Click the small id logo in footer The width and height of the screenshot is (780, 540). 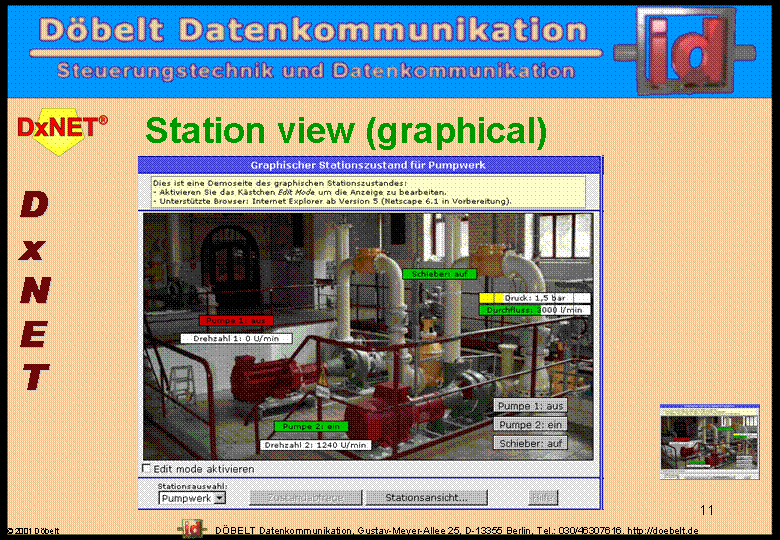click(192, 529)
